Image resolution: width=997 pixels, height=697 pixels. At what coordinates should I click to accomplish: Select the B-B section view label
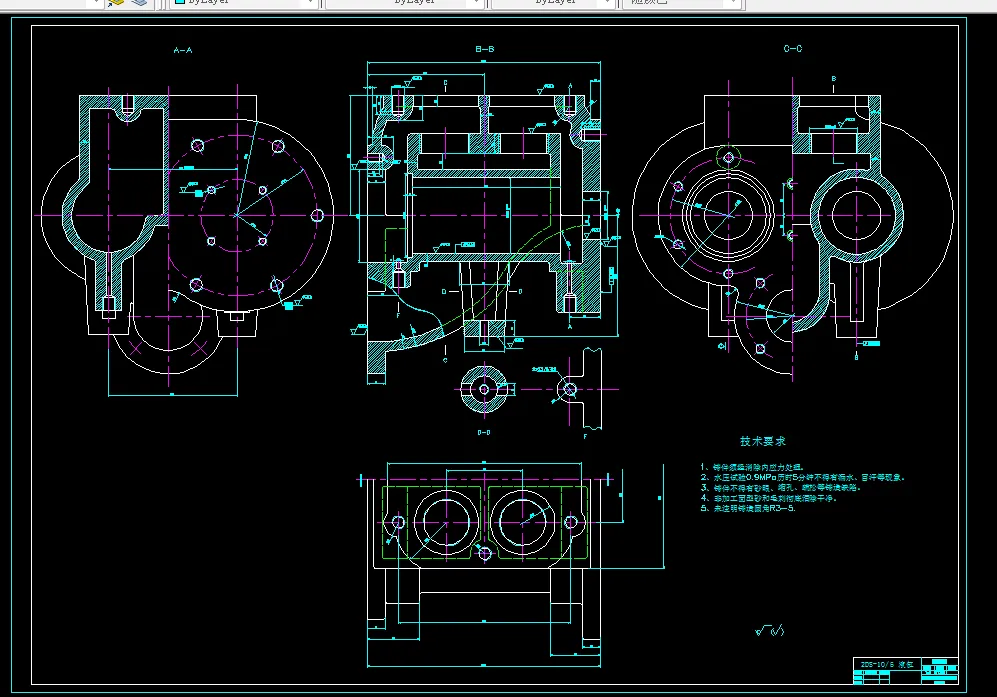point(485,49)
